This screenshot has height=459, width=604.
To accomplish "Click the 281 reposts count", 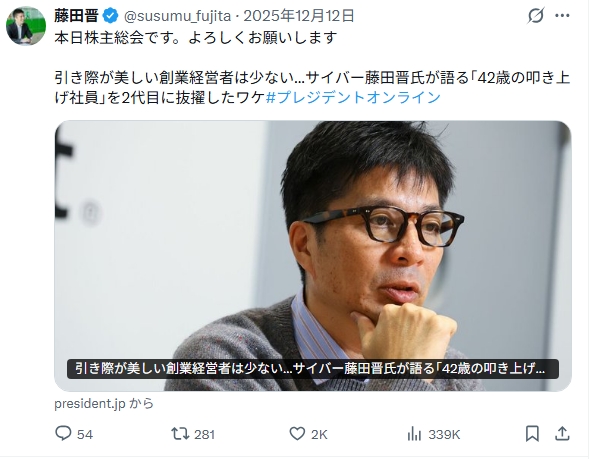I will pos(204,435).
